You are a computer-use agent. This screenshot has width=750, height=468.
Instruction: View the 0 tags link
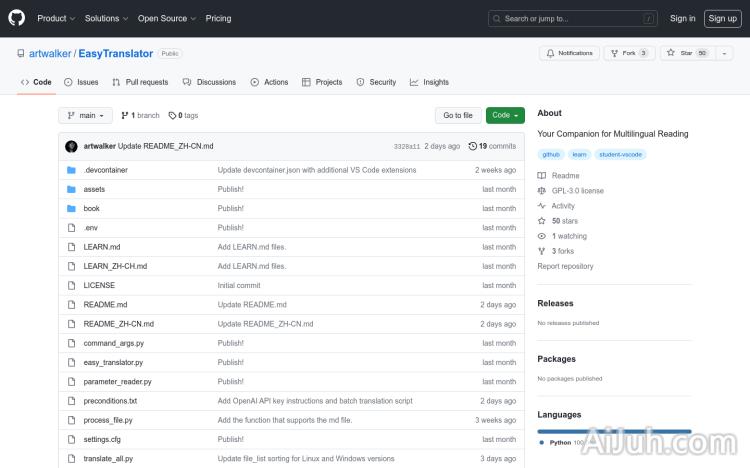coord(183,115)
